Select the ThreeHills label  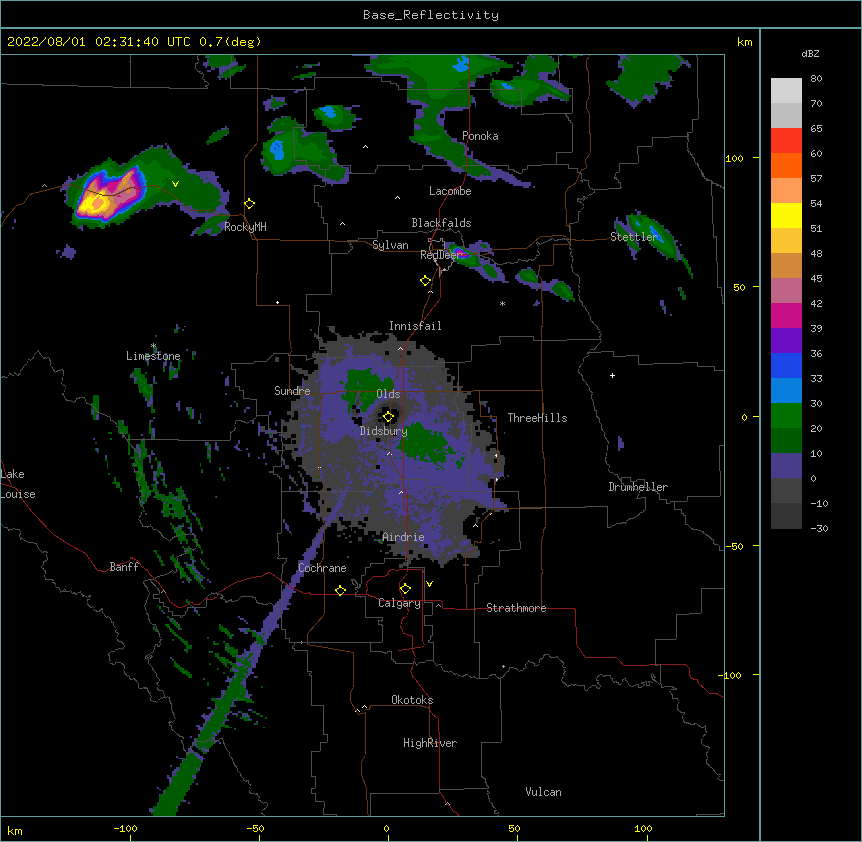coord(537,418)
